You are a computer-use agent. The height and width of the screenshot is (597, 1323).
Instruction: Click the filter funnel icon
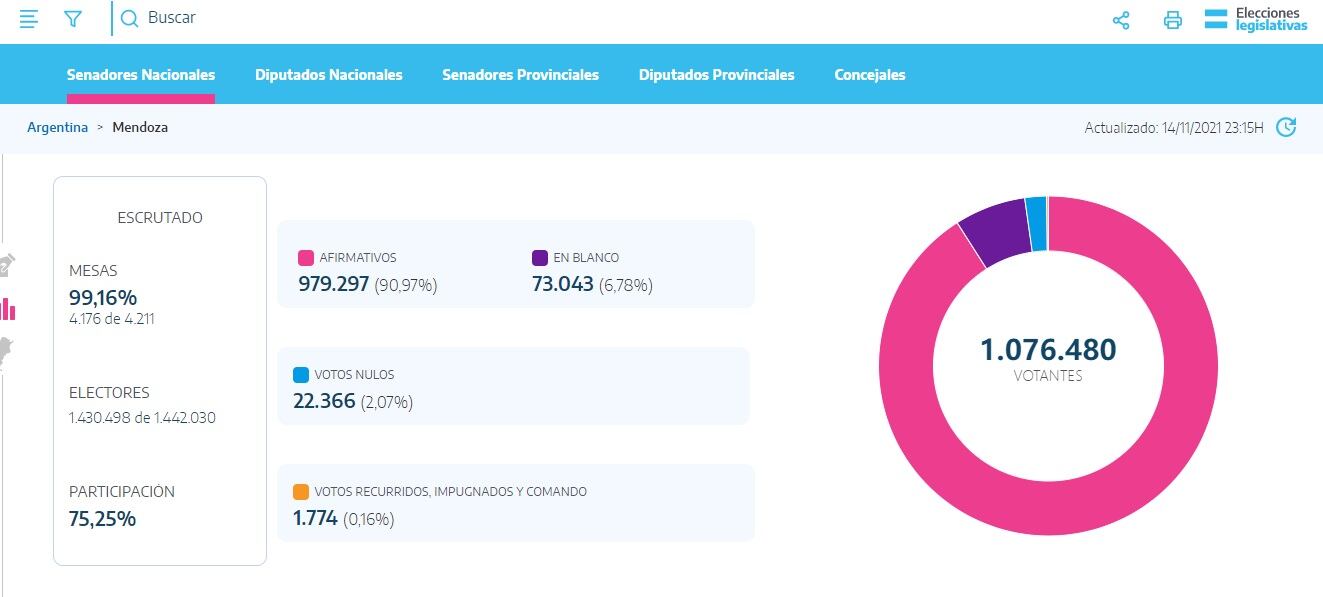(x=73, y=19)
